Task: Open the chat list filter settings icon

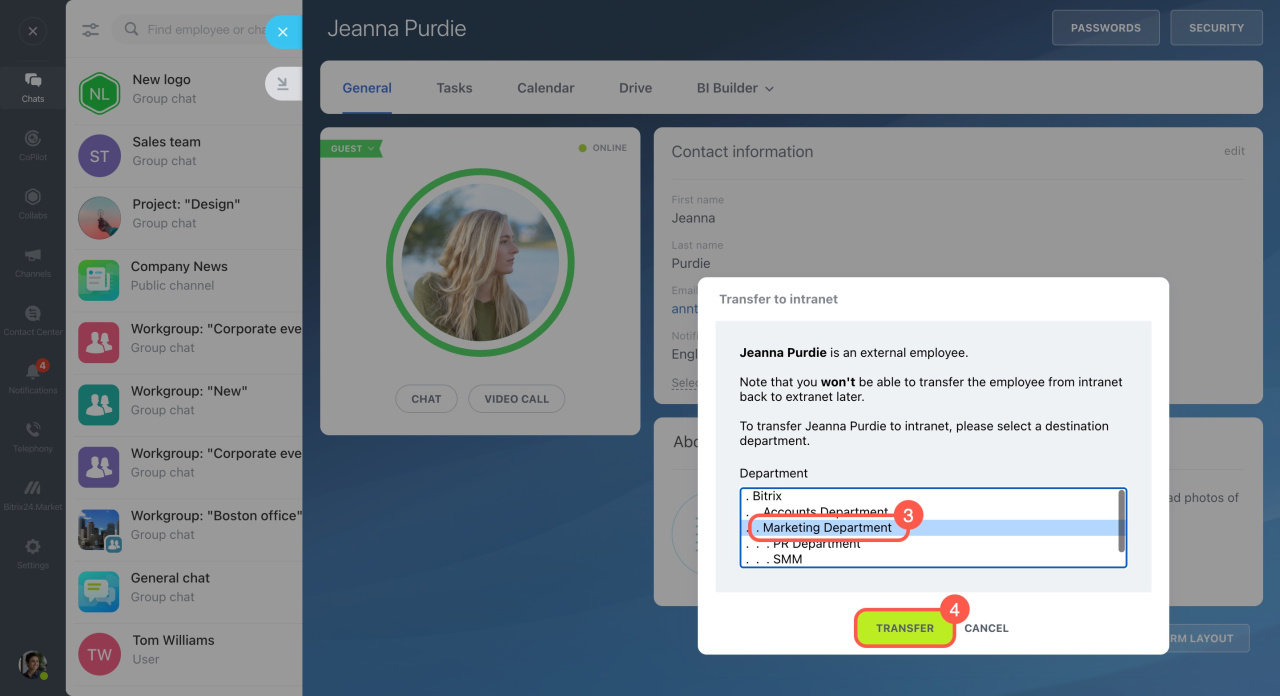Action: (90, 30)
